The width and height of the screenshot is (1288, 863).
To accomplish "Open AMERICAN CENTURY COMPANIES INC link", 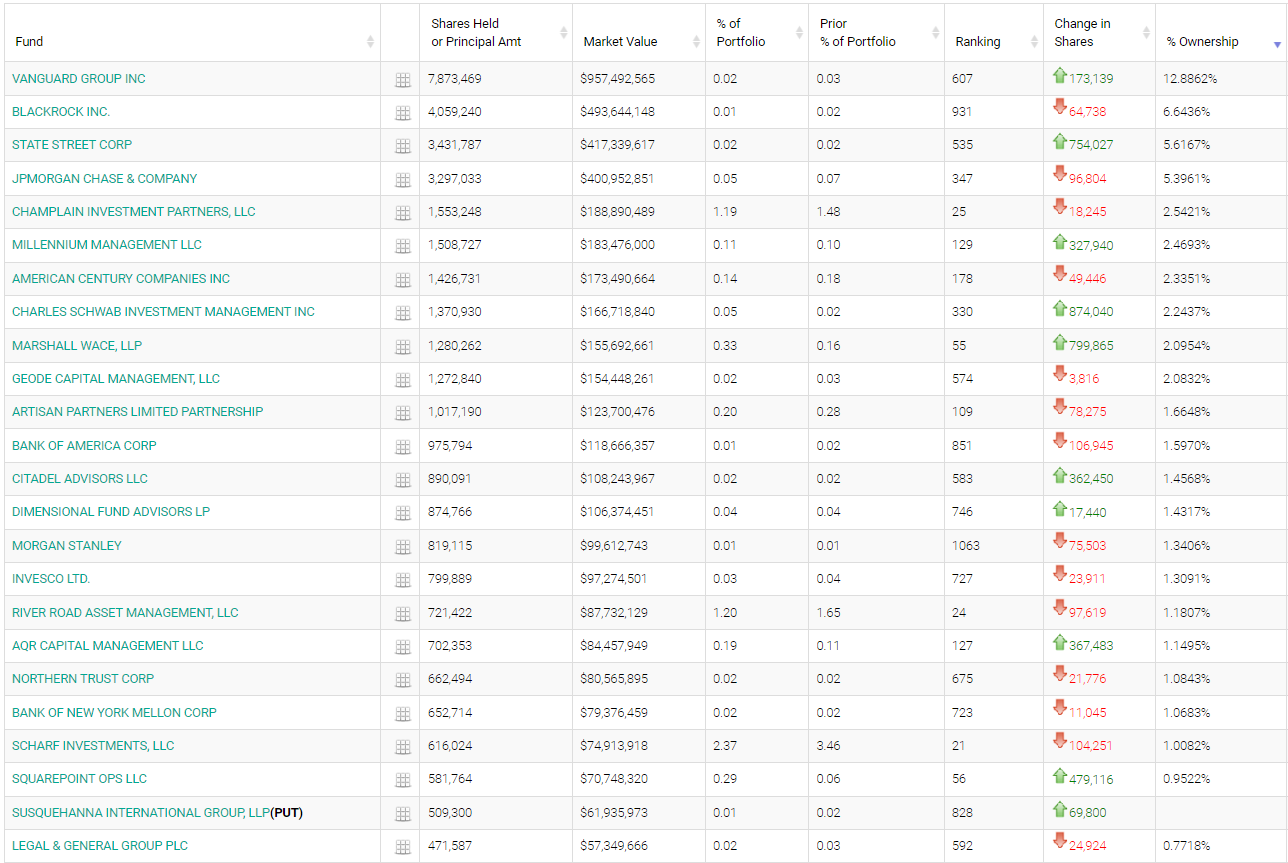I will [121, 279].
